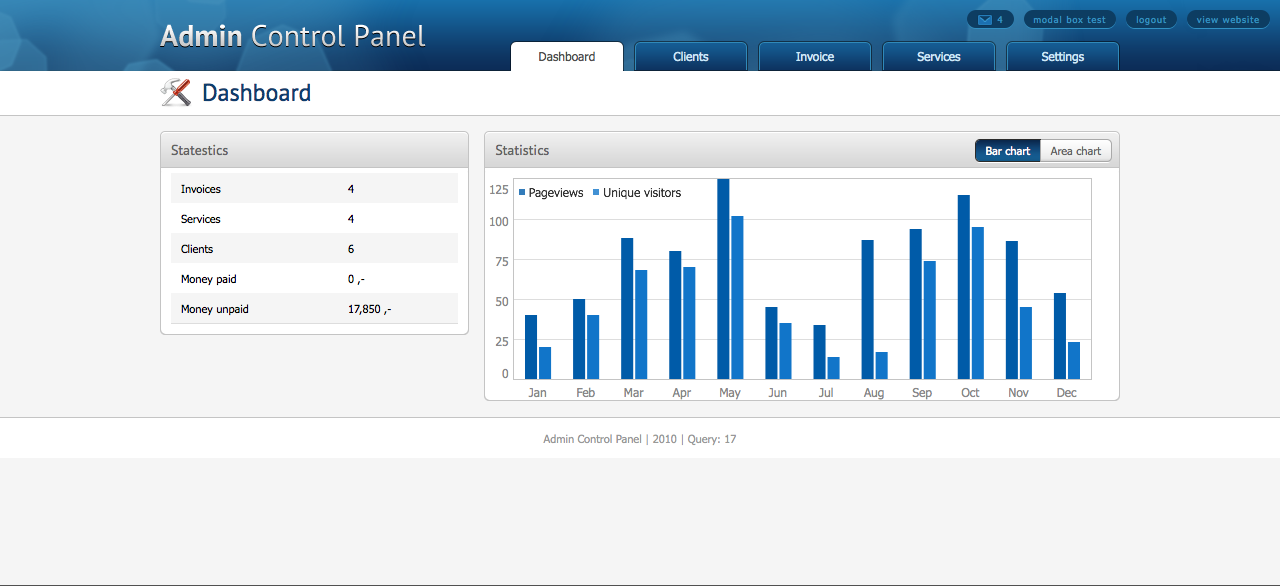Open the mail messages badge showing 4
Screen dimensions: 1280x586
(990, 19)
